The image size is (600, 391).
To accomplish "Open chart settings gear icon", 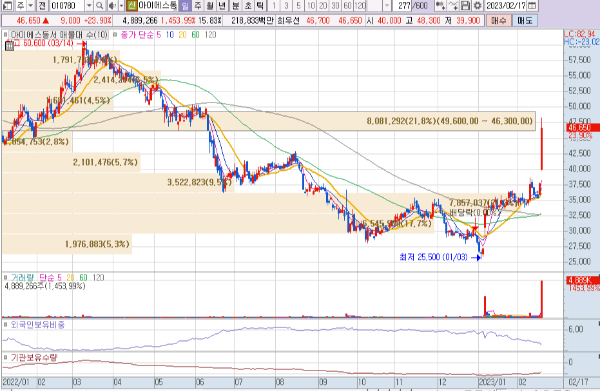I will pyautogui.click(x=478, y=5).
